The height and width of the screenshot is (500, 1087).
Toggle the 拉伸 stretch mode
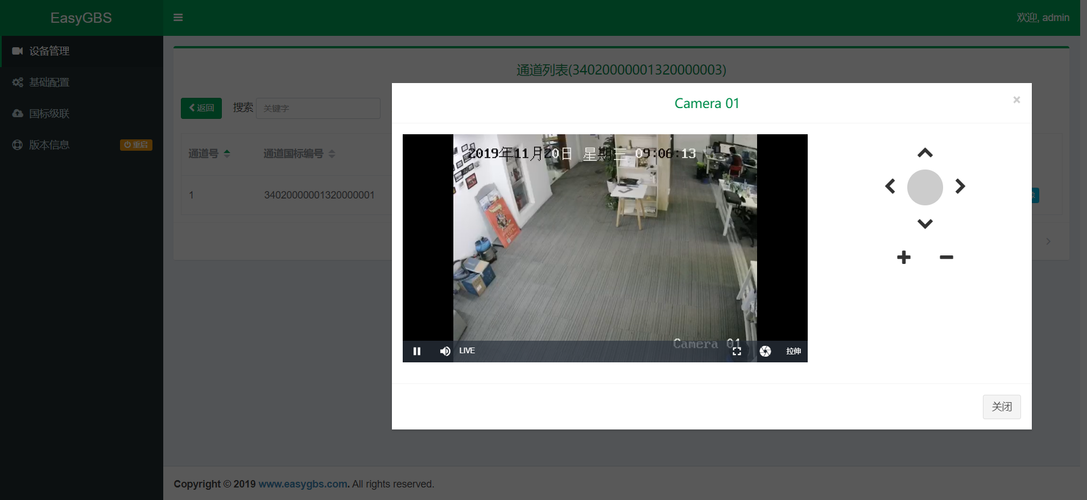click(793, 352)
